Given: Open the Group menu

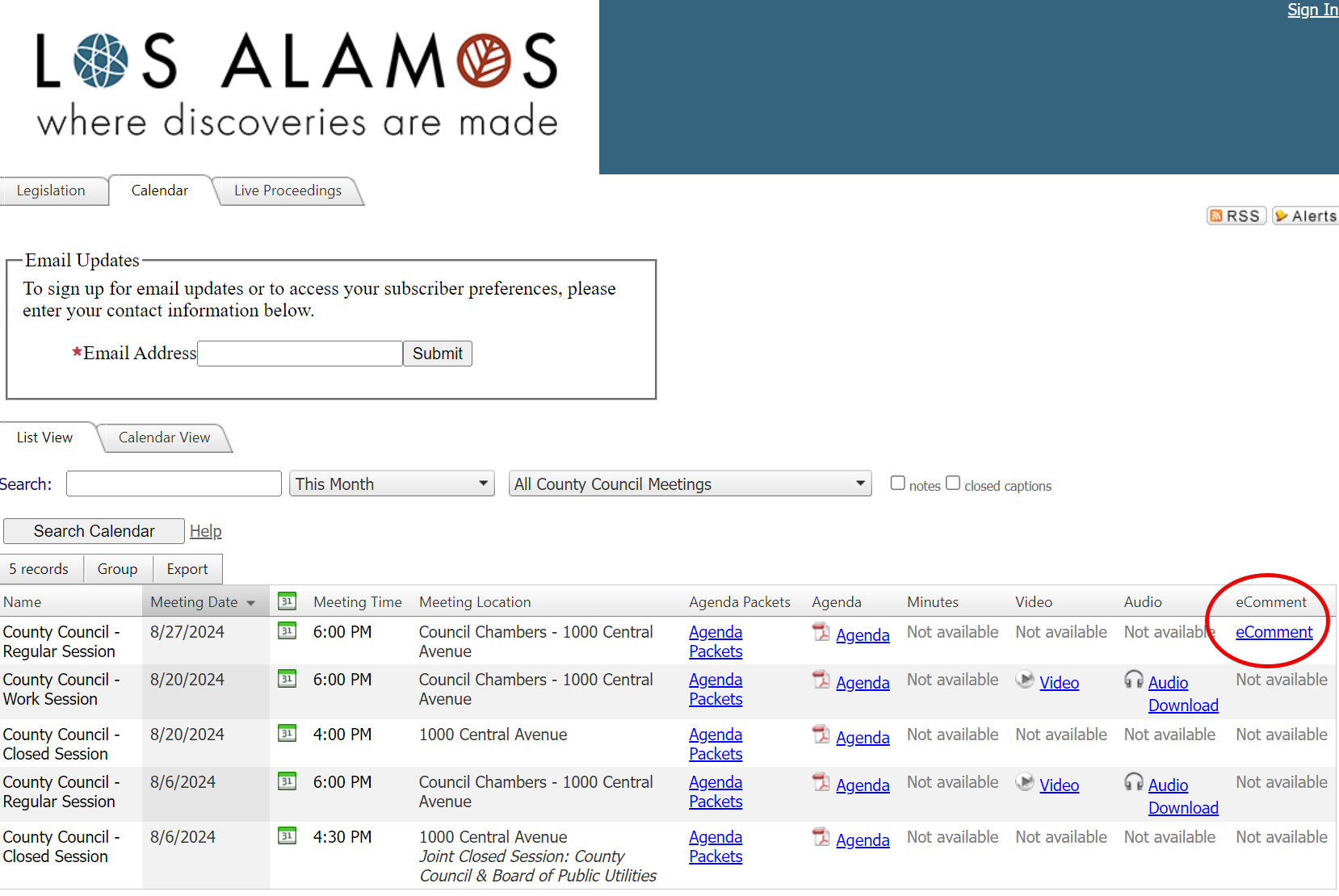Looking at the screenshot, I should click(118, 569).
